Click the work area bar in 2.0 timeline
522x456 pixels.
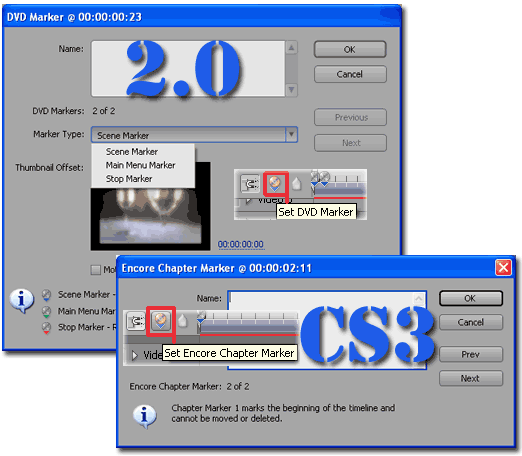(x=339, y=191)
